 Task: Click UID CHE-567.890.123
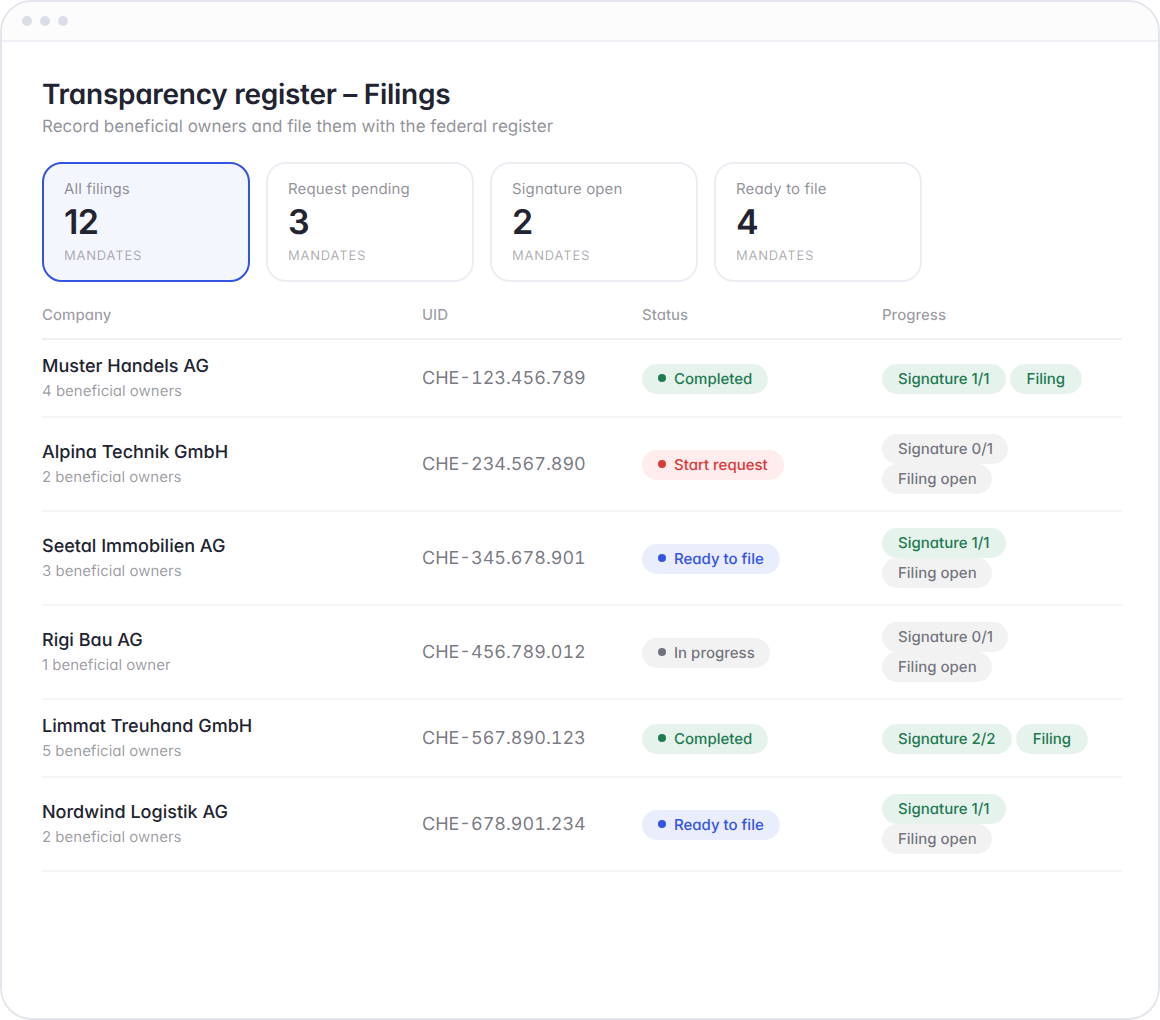504,738
